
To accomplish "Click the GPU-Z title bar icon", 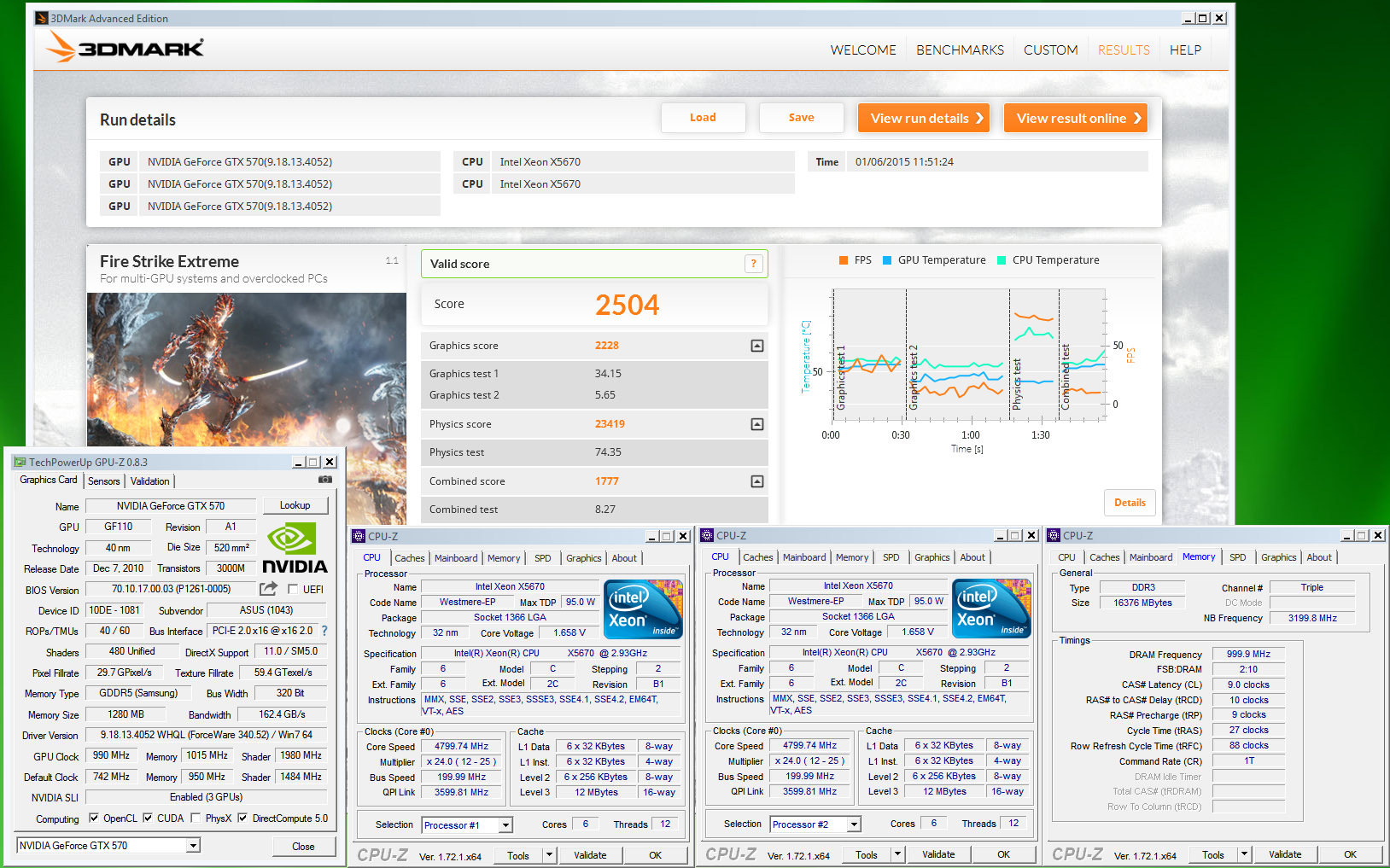I will [20, 462].
